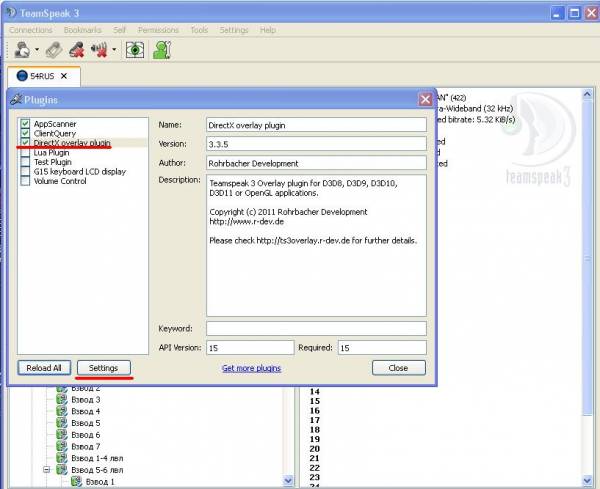The image size is (600, 489).
Task: Select 'DirectX overlay plugin' list entry
Action: pos(72,143)
